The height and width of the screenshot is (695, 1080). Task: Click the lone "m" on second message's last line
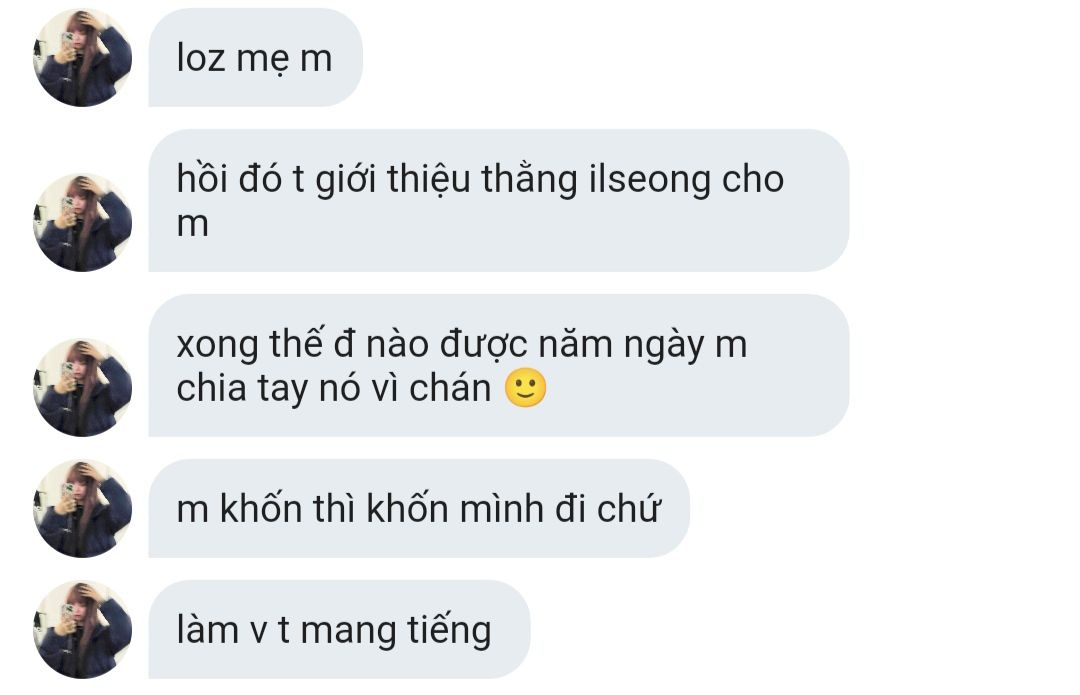192,225
